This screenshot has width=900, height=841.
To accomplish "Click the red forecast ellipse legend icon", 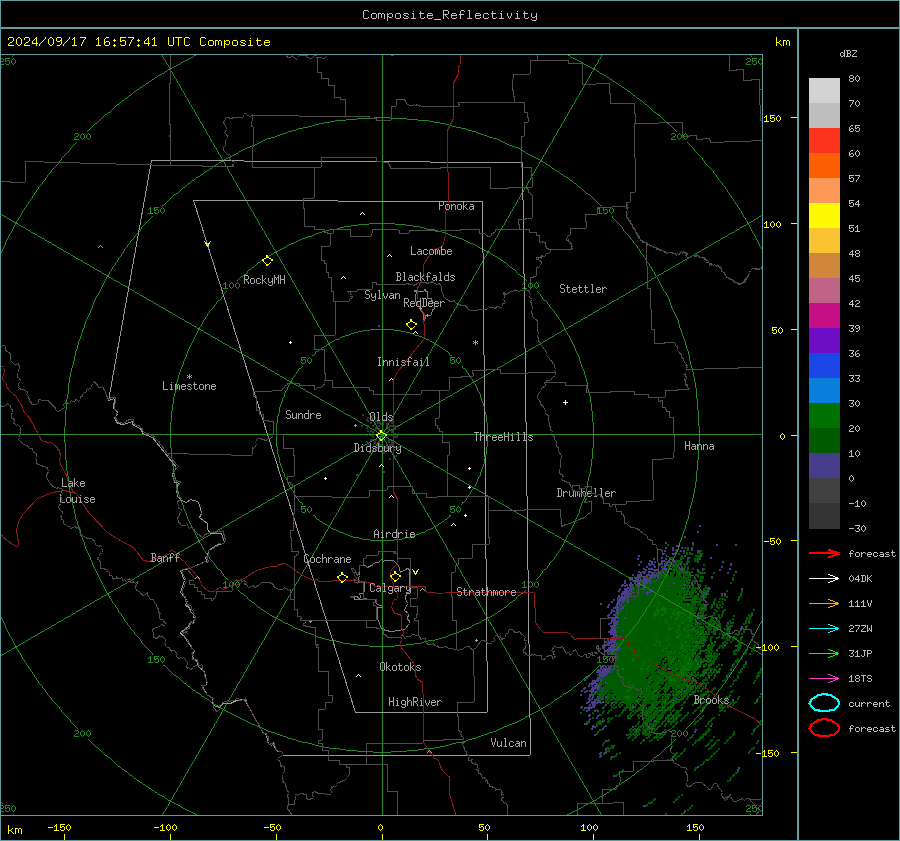I will pyautogui.click(x=824, y=728).
